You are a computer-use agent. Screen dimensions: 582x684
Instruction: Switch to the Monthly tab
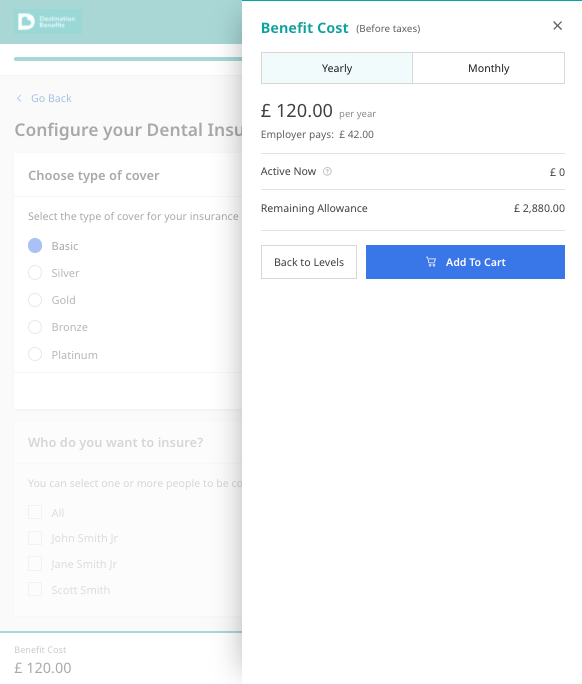[489, 68]
